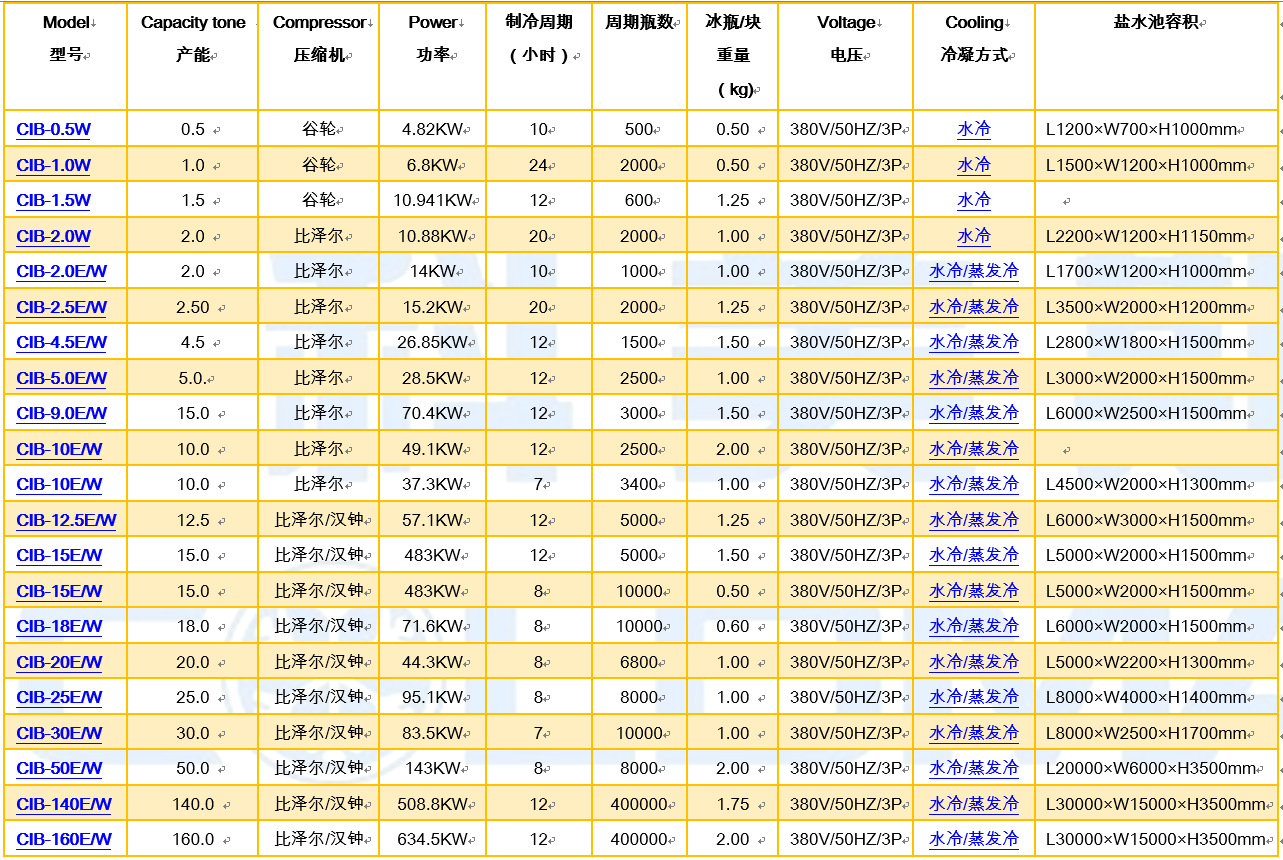Click the Voltage 电压 column header

(x=845, y=39)
